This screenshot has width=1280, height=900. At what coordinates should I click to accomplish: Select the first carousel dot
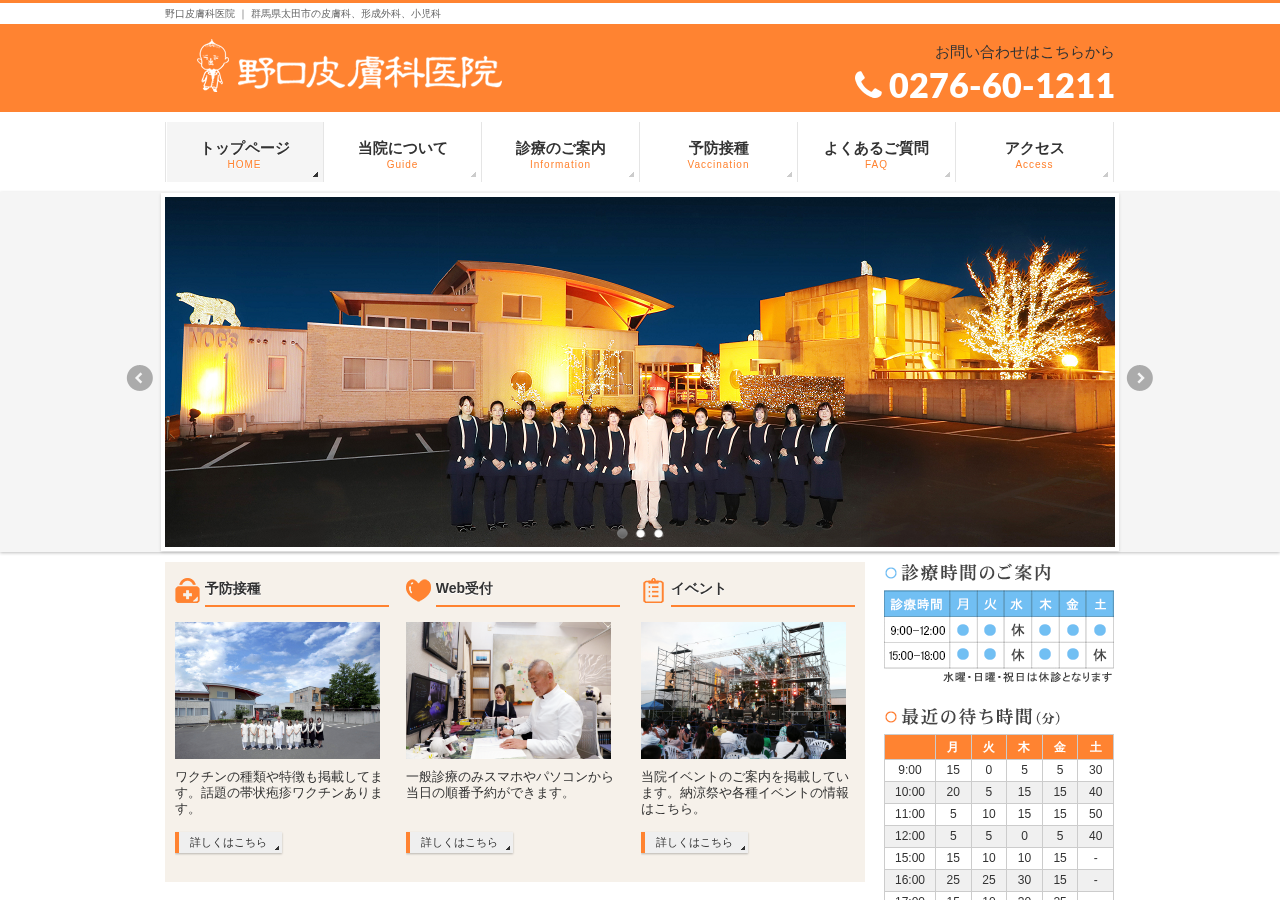coord(622,533)
